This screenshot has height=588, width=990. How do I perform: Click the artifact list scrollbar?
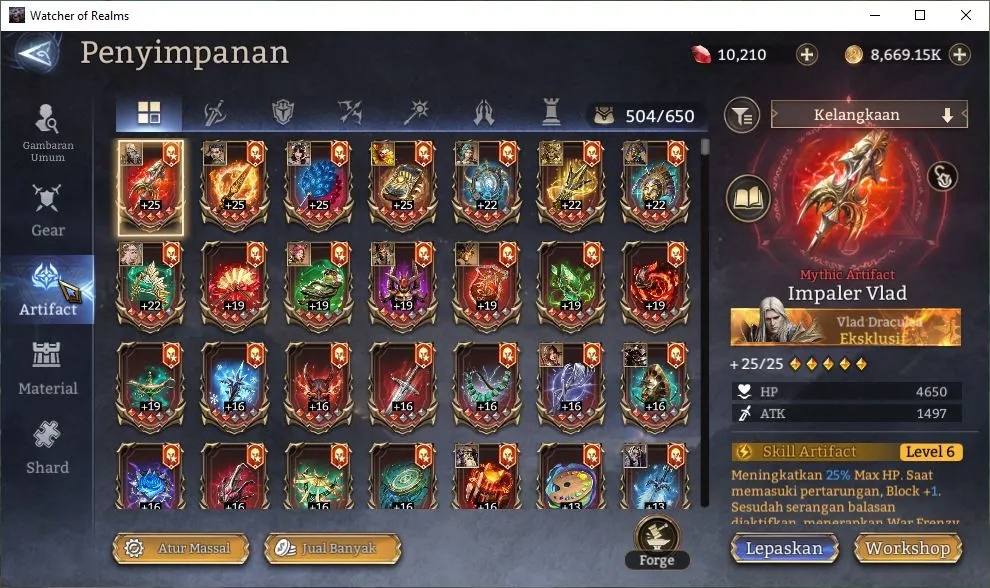pyautogui.click(x=705, y=322)
